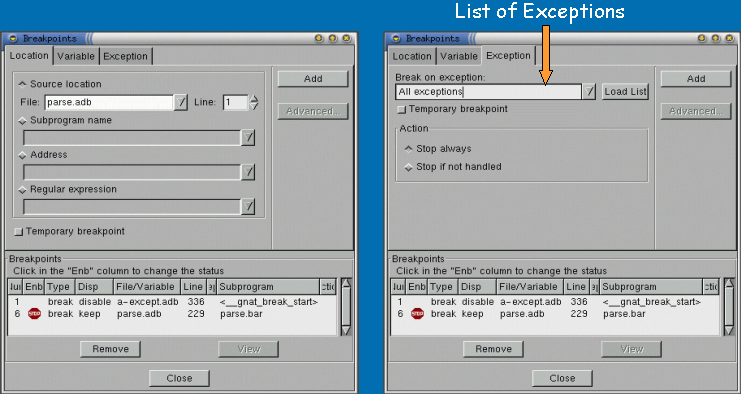Switch to Location tab in left window
This screenshot has height=394, width=741.
coord(29,56)
